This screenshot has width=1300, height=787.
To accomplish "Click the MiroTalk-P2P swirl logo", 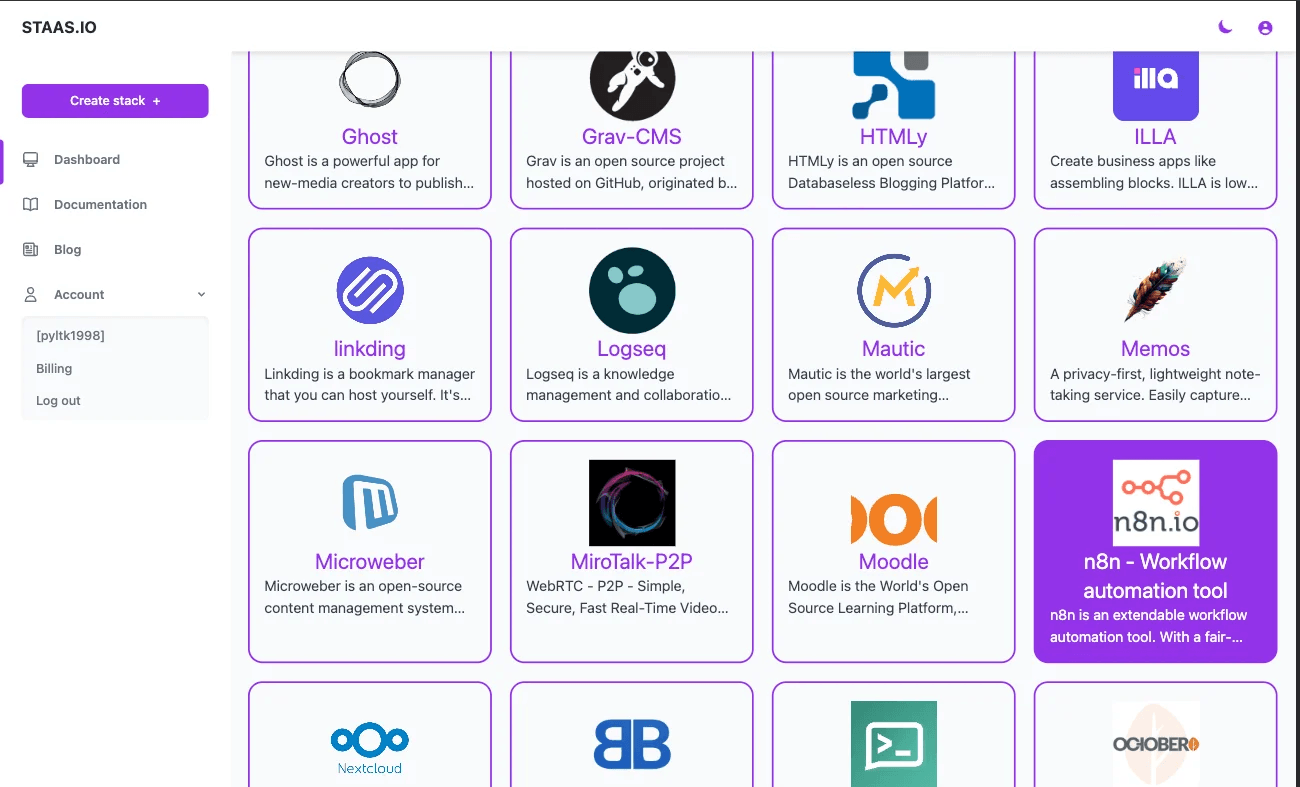I will 632,503.
